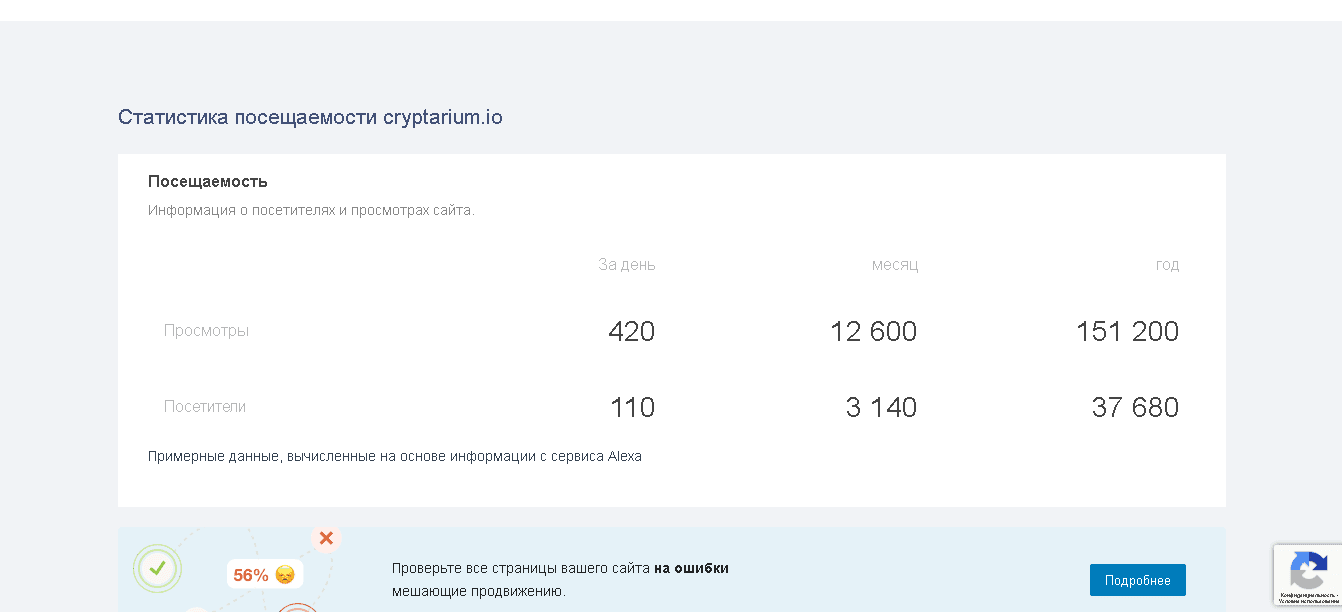Screen dimensions: 1342x612
Task: Select the Посещаемость section title
Action: 208,182
